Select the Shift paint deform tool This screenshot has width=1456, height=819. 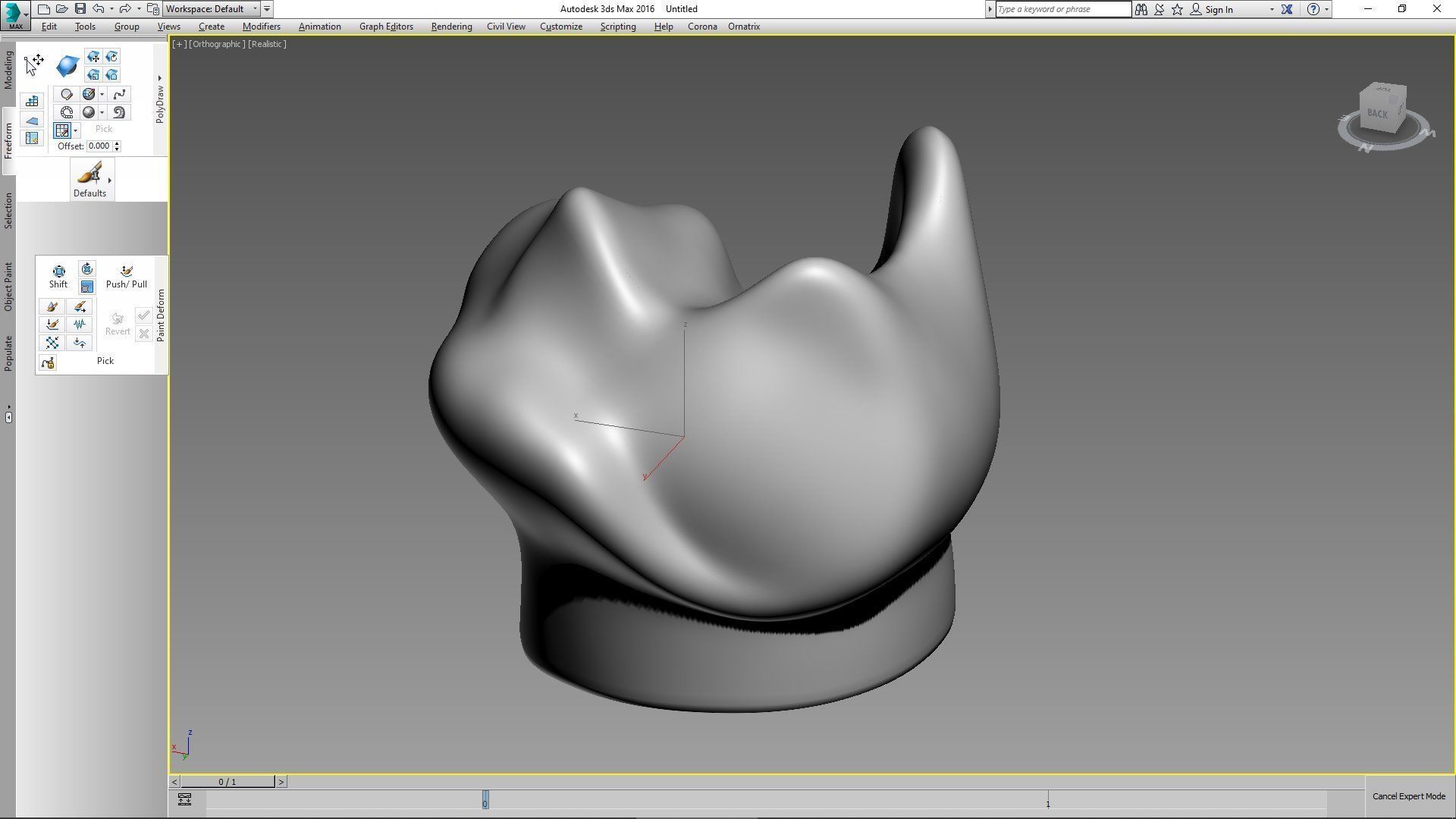pos(58,276)
